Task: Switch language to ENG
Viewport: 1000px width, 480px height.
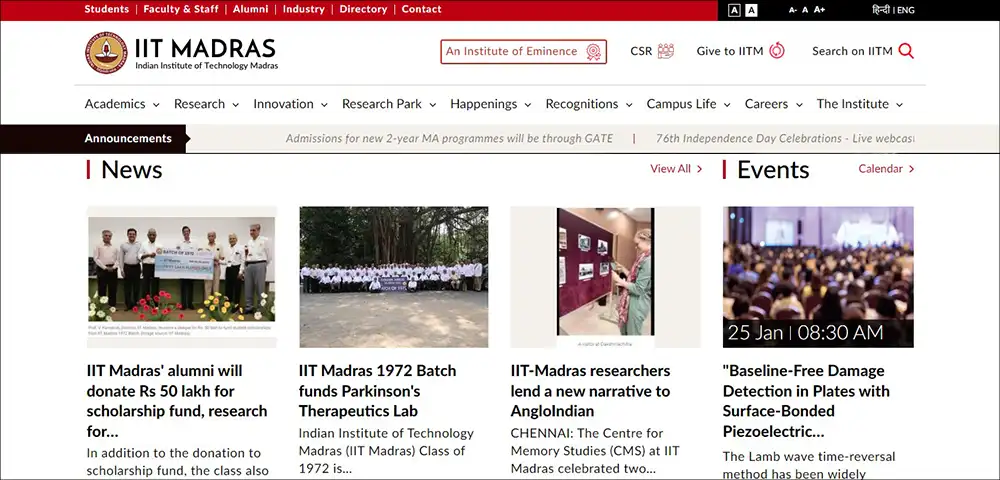Action: point(906,10)
